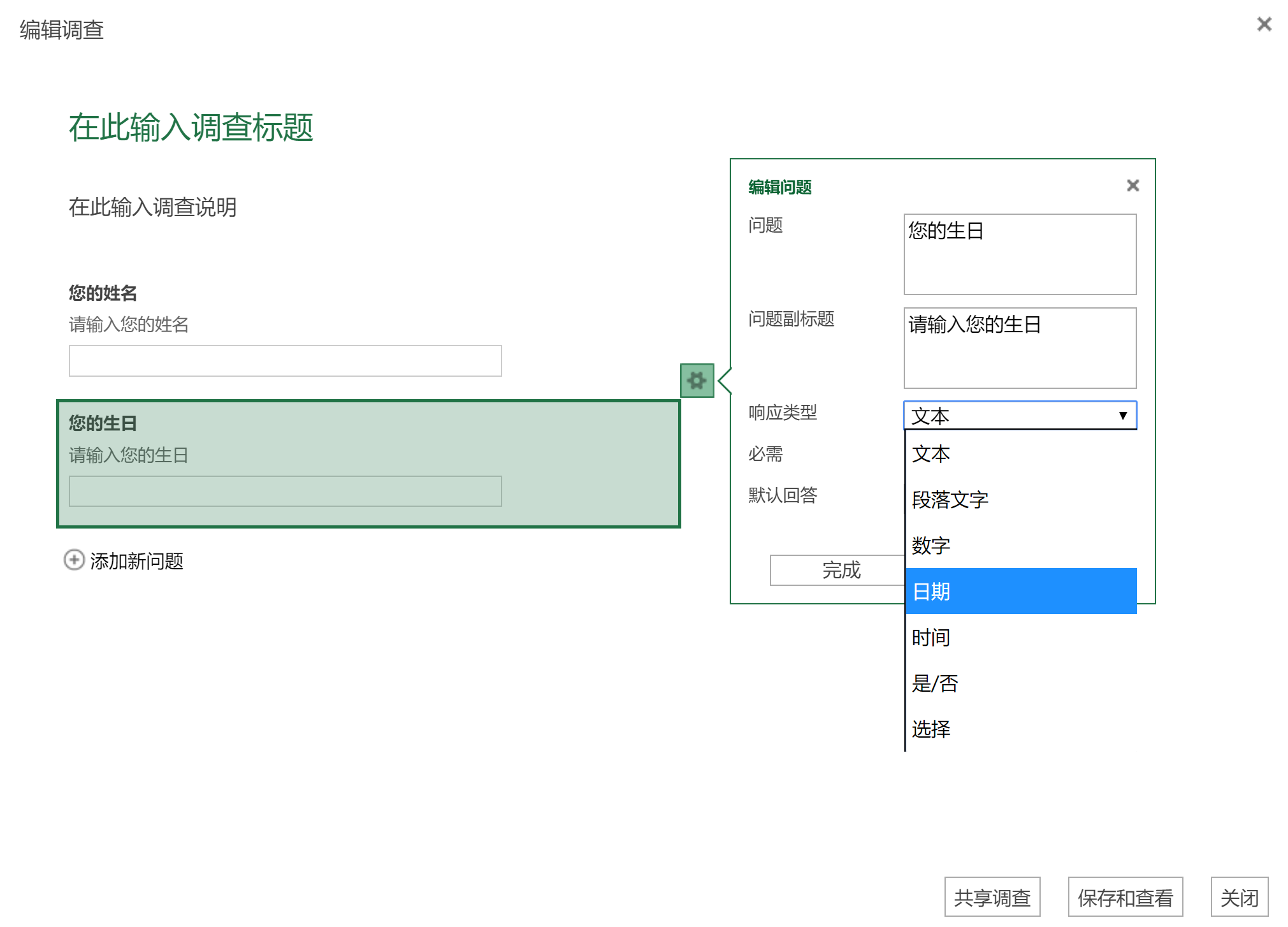Select 选择 response type
The height and width of the screenshot is (927, 1288).
tap(1021, 729)
